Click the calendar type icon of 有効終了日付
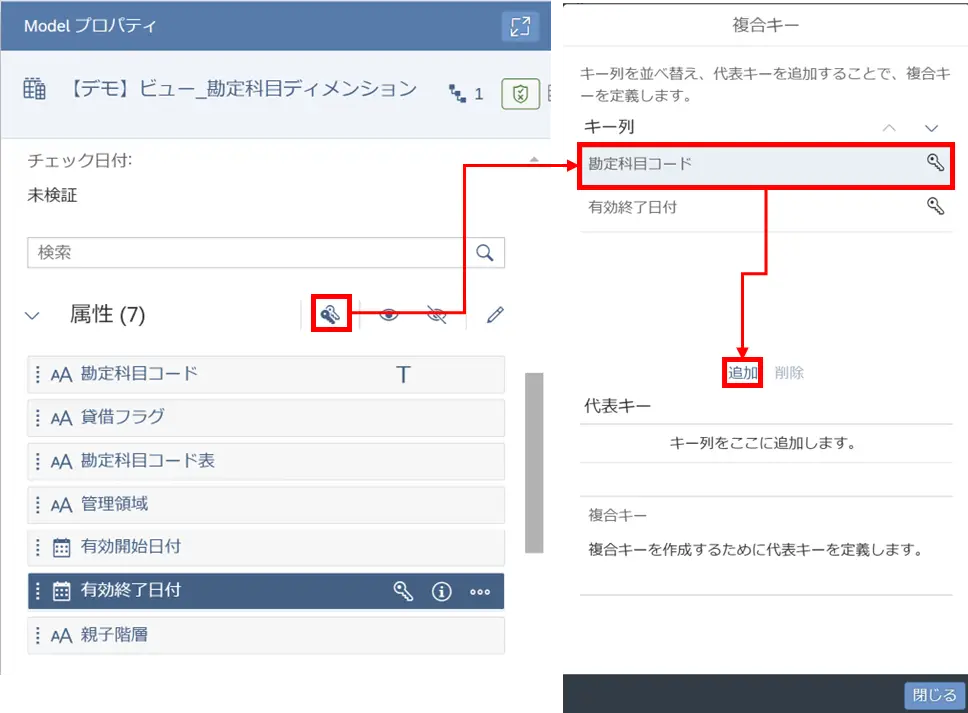The width and height of the screenshot is (968, 713). [61, 591]
